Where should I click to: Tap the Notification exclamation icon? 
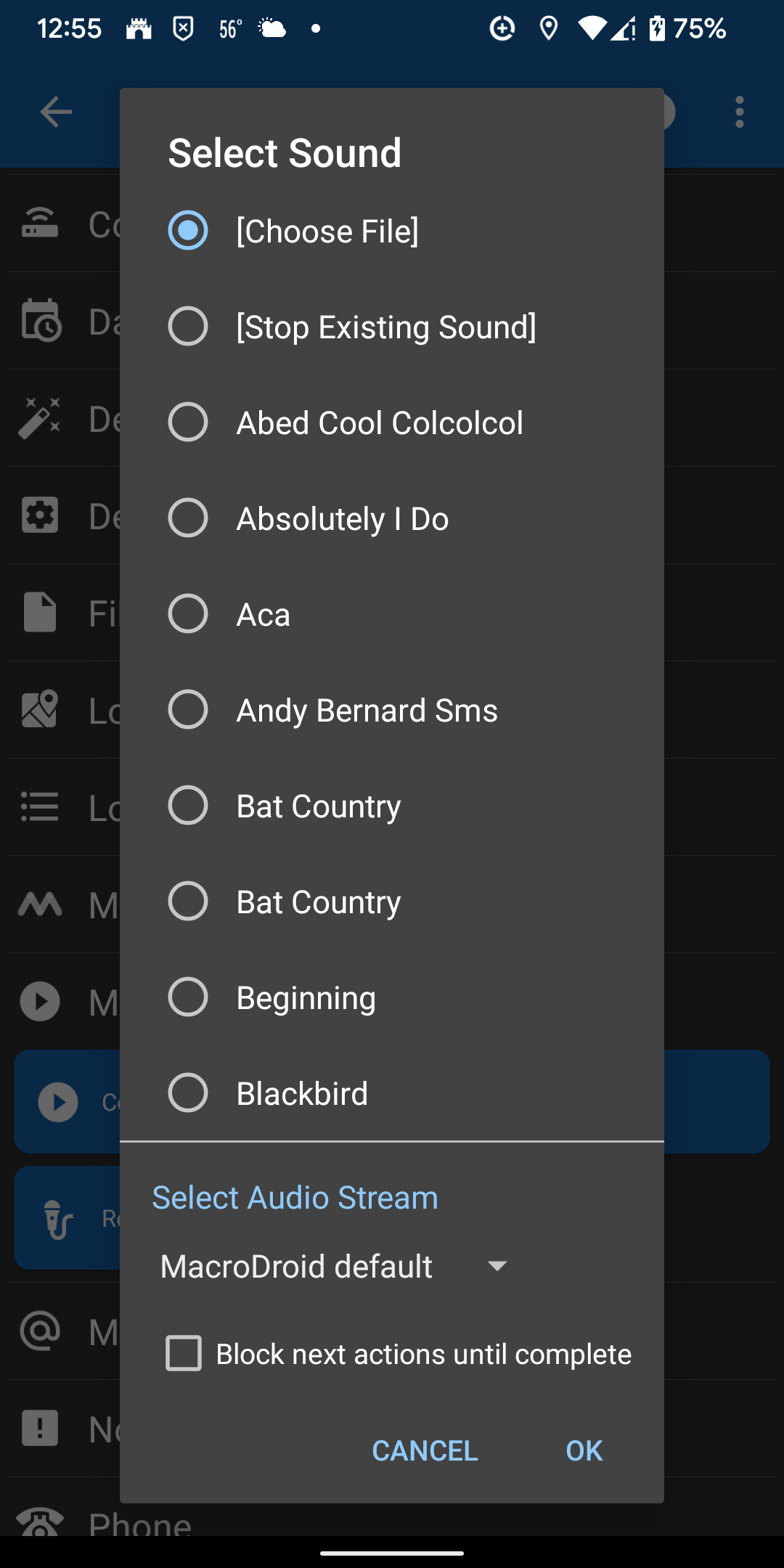(40, 1428)
